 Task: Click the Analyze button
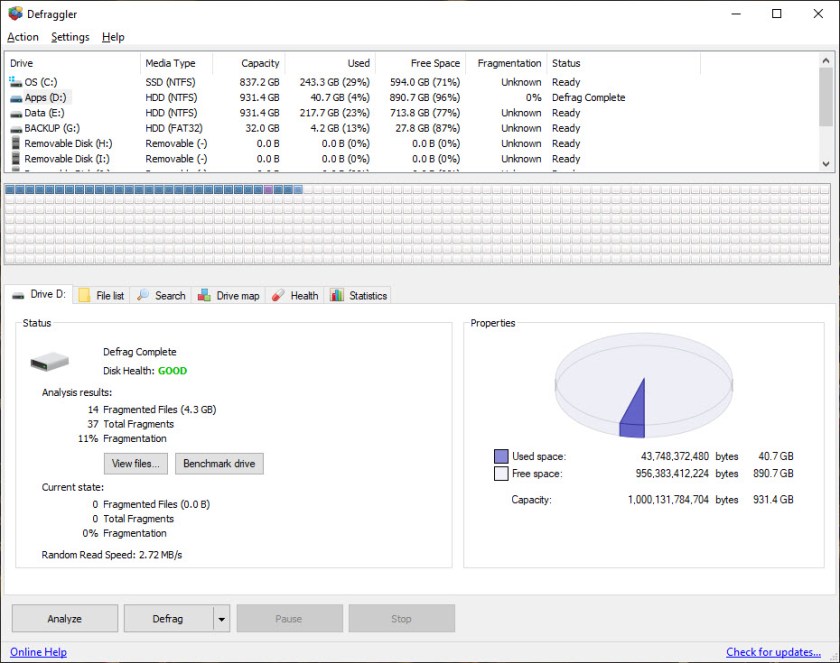(65, 619)
